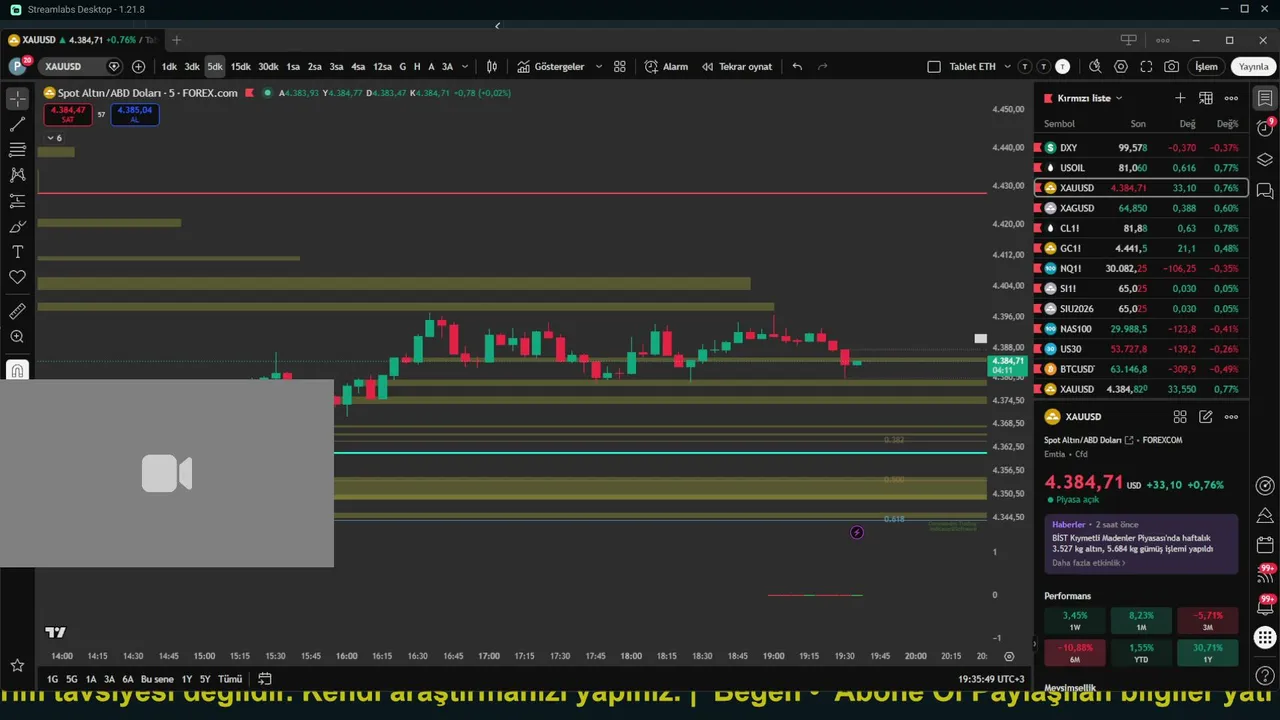Open the heart icons tool
This screenshot has width=1280, height=720.
click(17, 277)
